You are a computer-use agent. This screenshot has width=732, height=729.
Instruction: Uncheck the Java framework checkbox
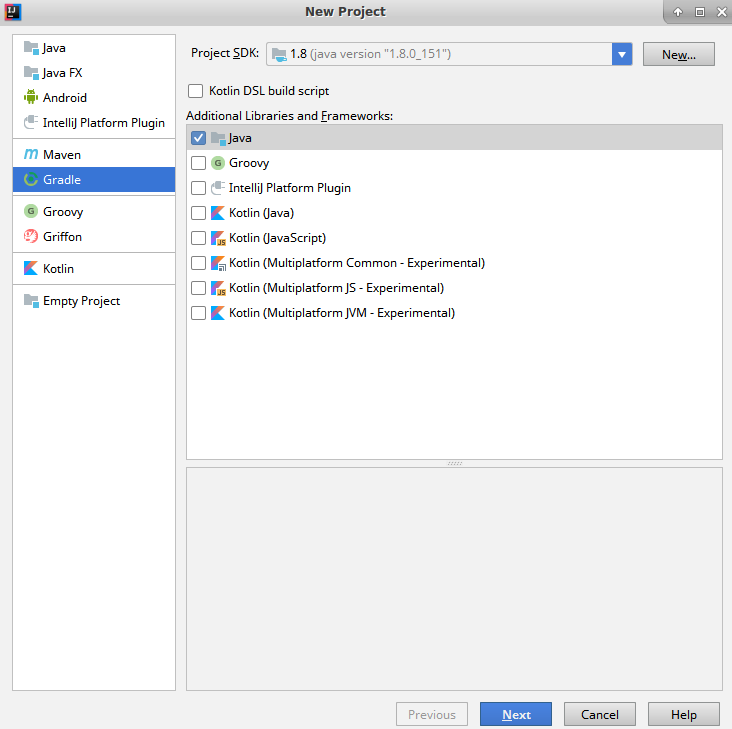[x=198, y=138]
